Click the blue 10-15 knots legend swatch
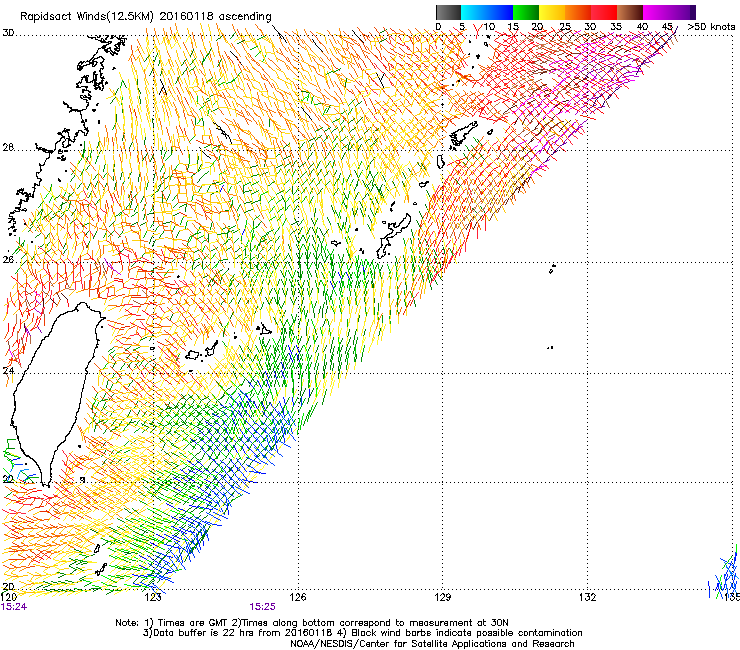 click(x=500, y=12)
